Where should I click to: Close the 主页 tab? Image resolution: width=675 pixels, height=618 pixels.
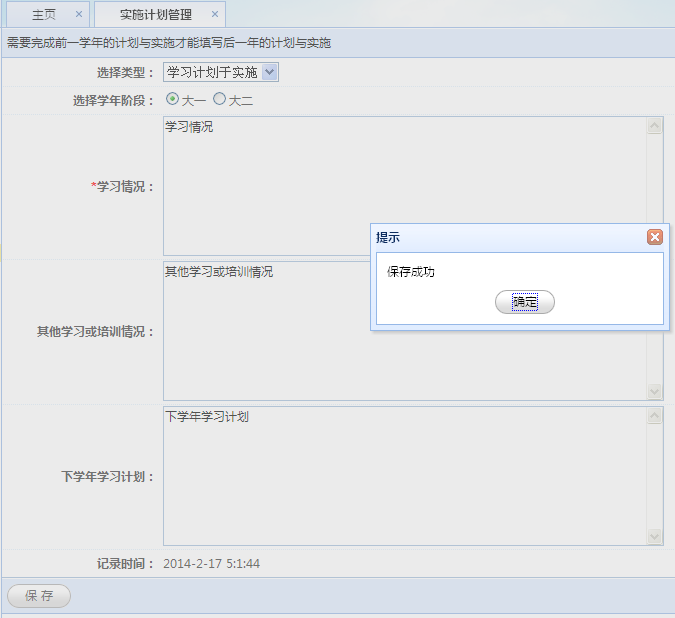[79, 14]
